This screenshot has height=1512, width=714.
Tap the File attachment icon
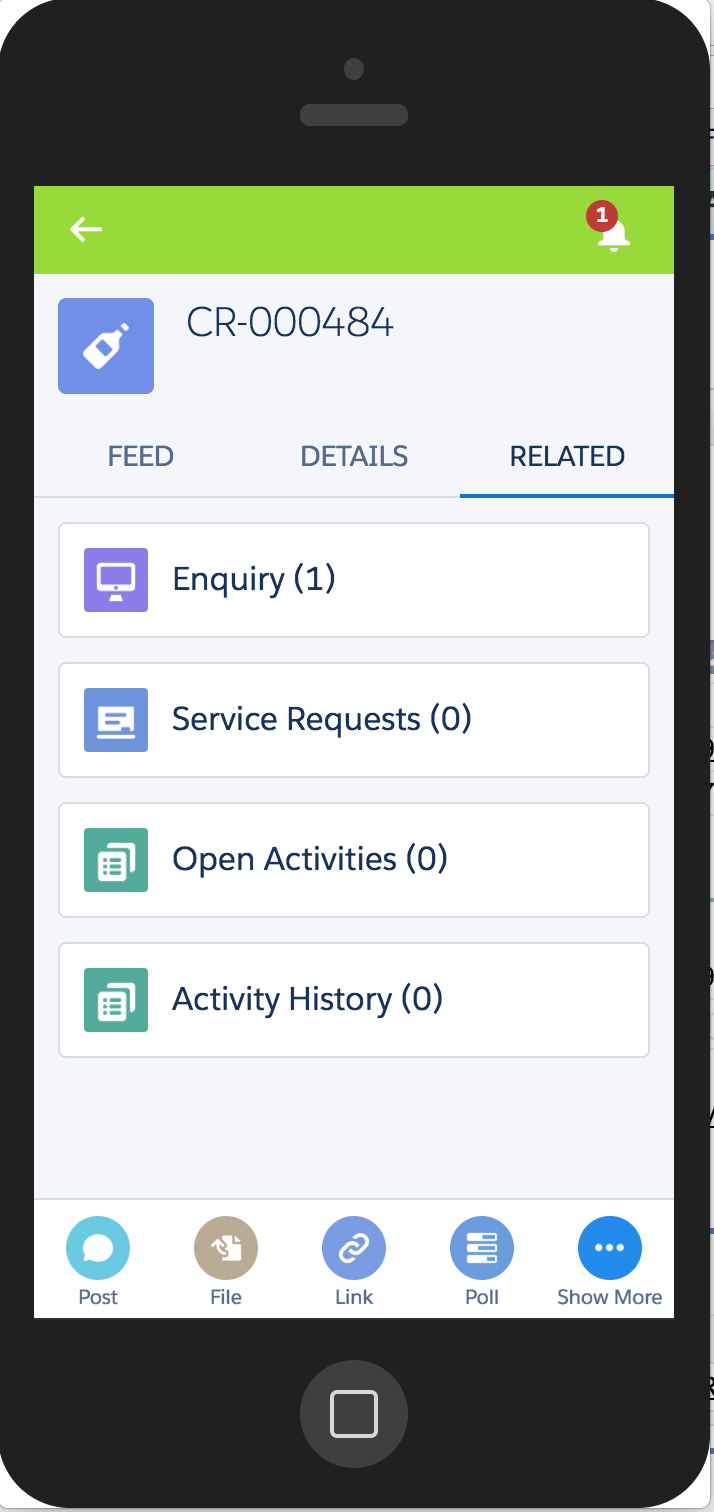tap(226, 1248)
